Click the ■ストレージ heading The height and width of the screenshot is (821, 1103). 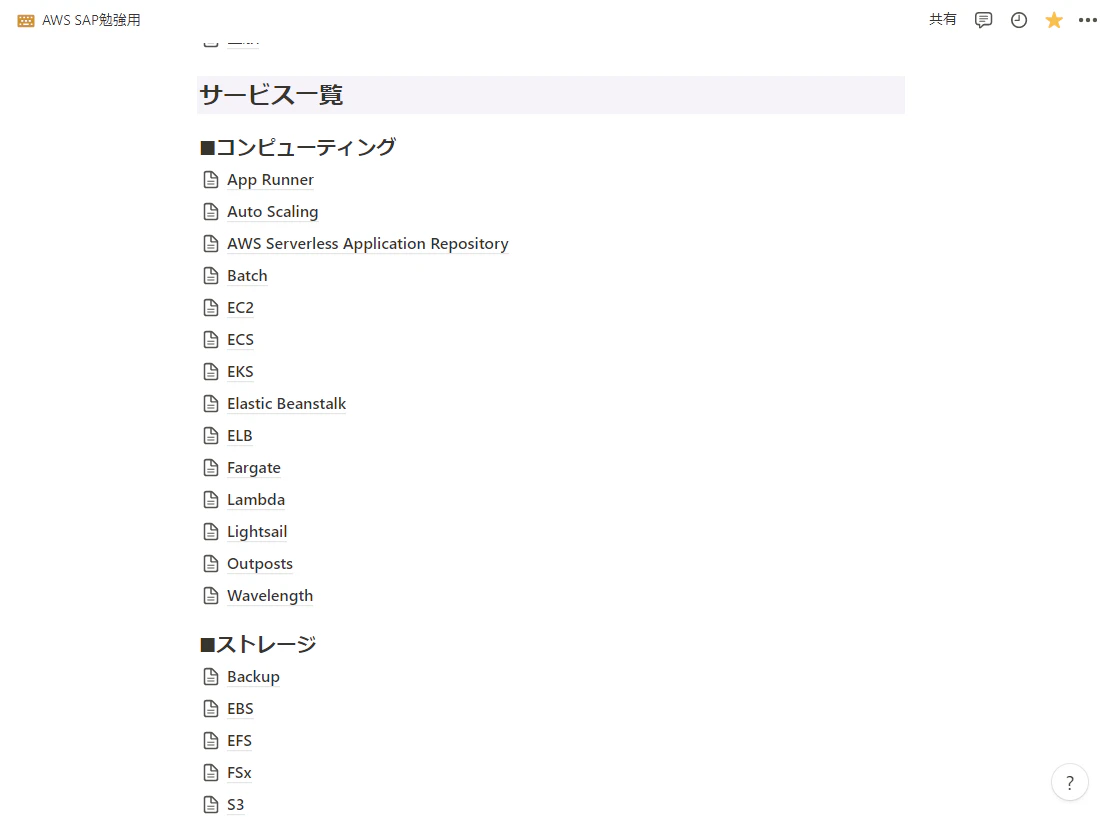tap(258, 644)
